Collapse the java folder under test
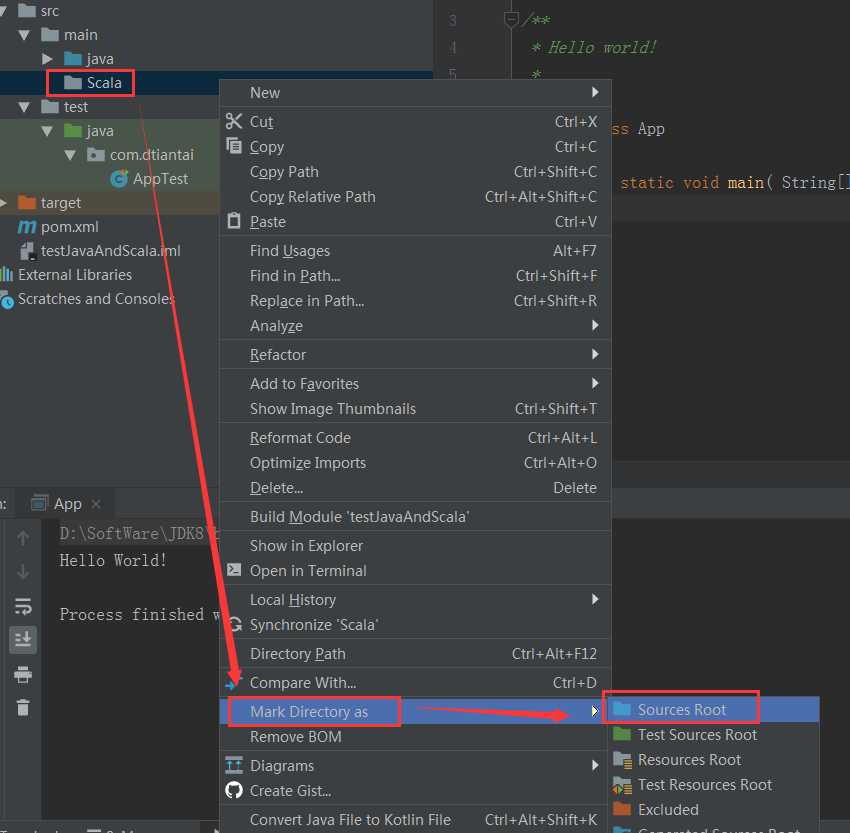The image size is (850, 833). coord(47,131)
